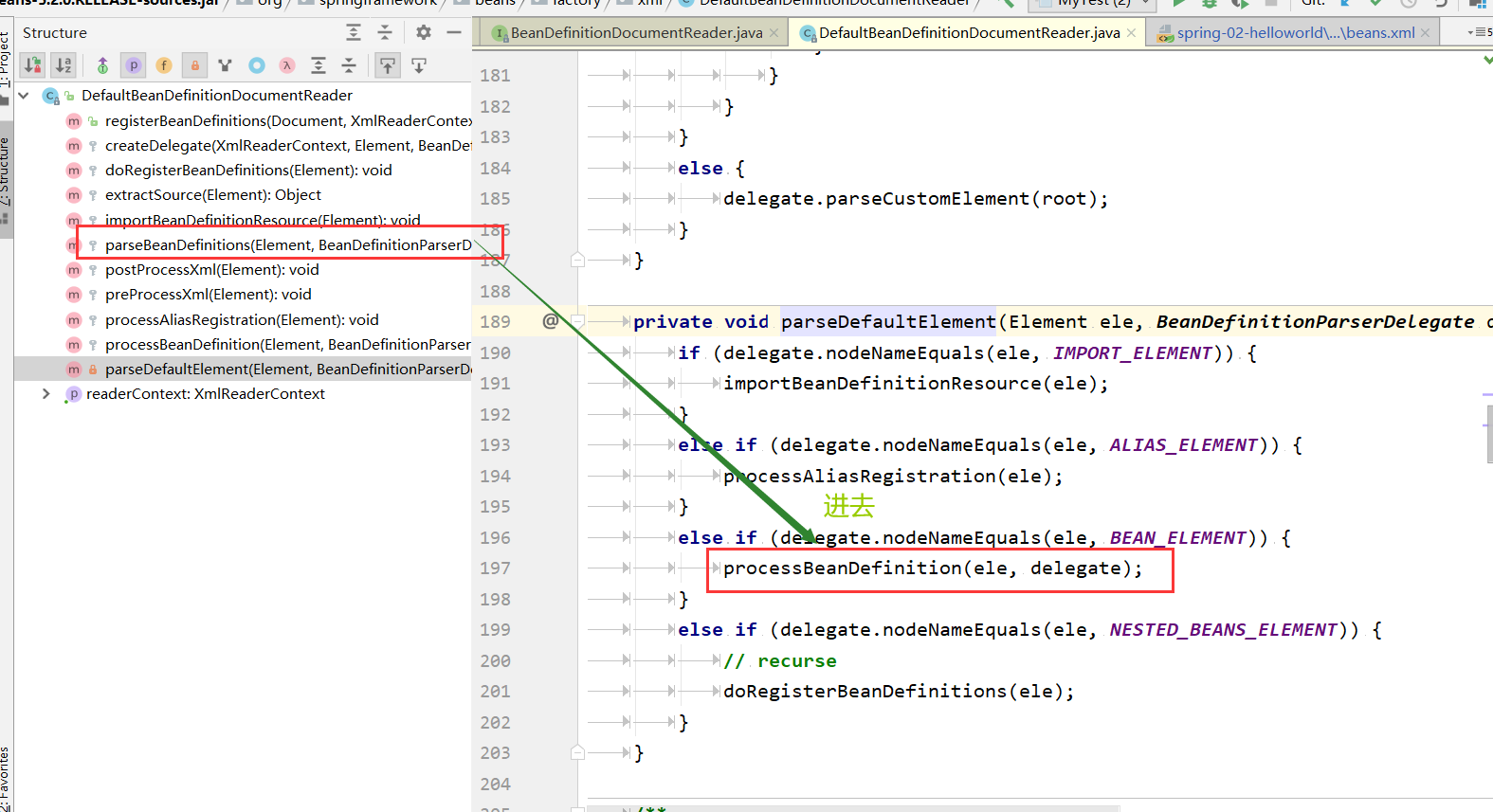This screenshot has width=1493, height=812.
Task: Click NESTED_BEANS_ELEMENT constant on line 199
Action: [x=1224, y=630]
